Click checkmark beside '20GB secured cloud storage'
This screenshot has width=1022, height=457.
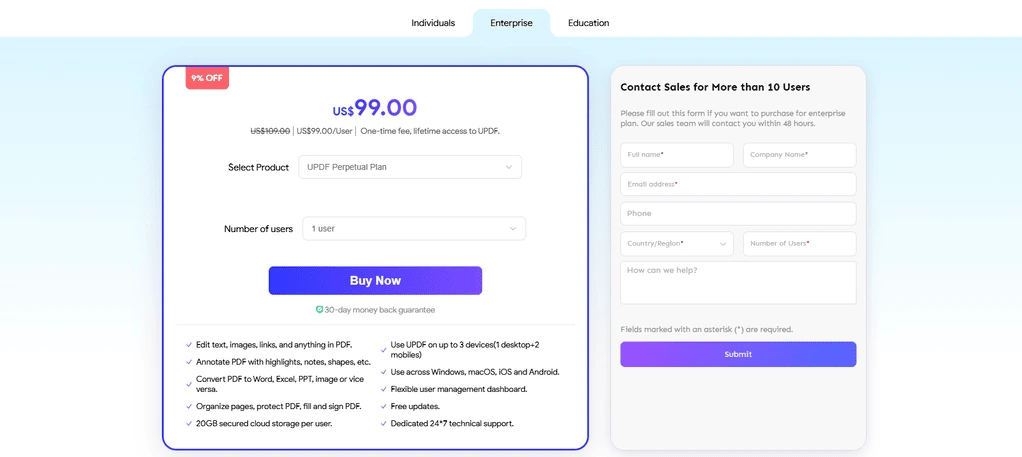[x=189, y=424]
